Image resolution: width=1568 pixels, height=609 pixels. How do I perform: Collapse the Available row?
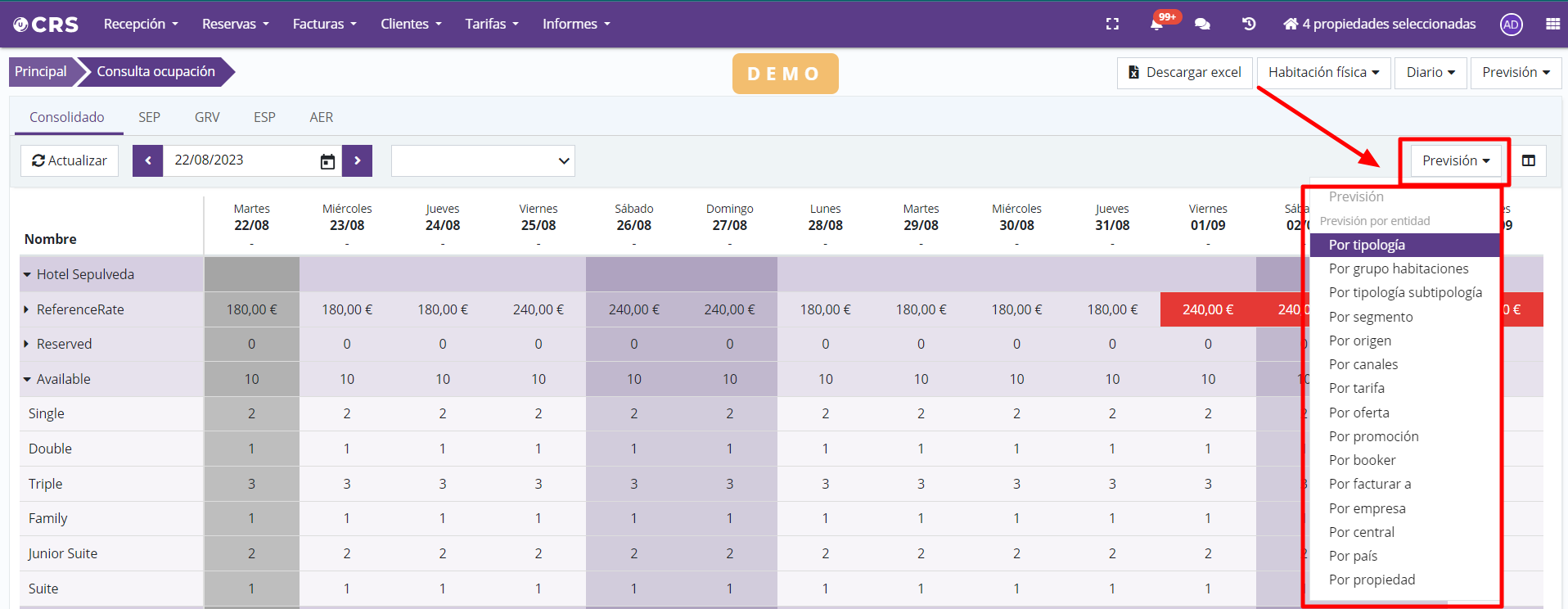coord(27,379)
